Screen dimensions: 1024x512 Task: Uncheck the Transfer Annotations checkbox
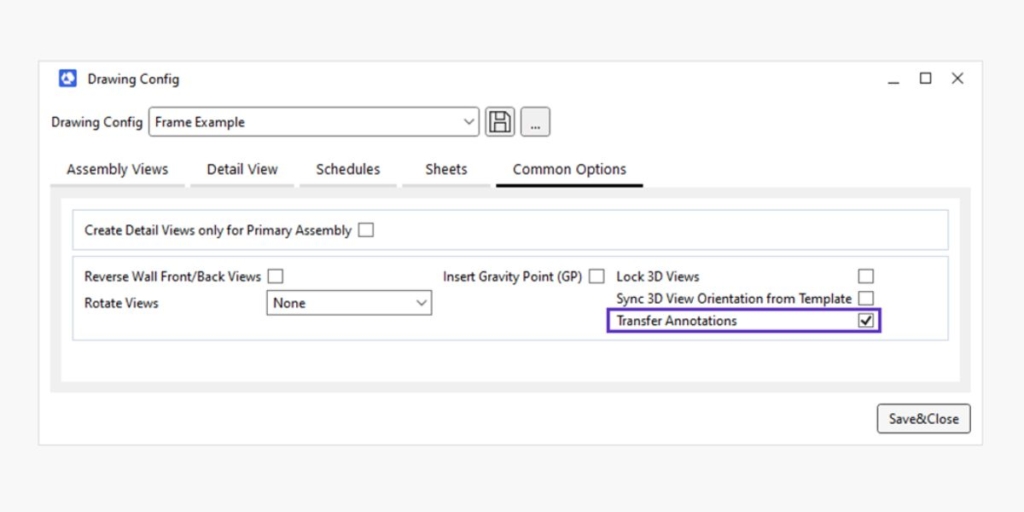pyautogui.click(x=866, y=321)
